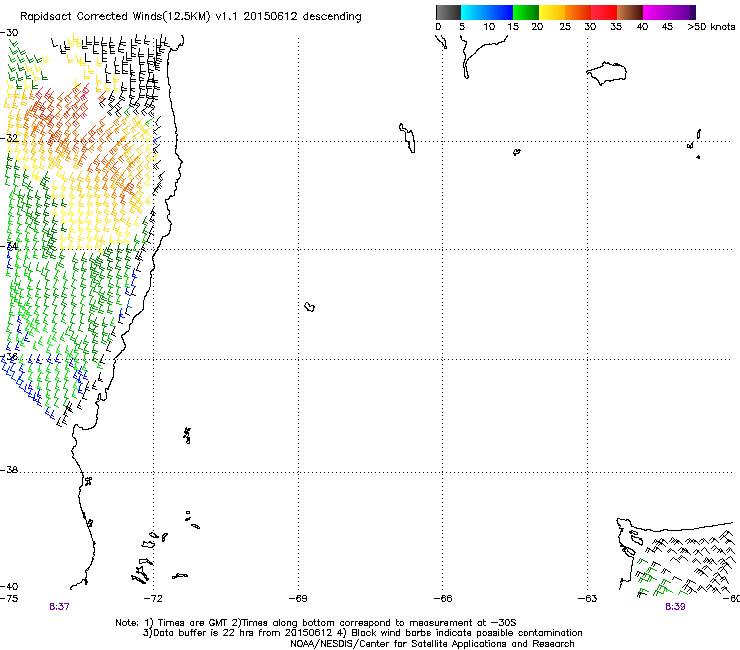Click the purple time label 'B:37'
Image resolution: width=740 pixels, height=650 pixels.
[x=59, y=607]
